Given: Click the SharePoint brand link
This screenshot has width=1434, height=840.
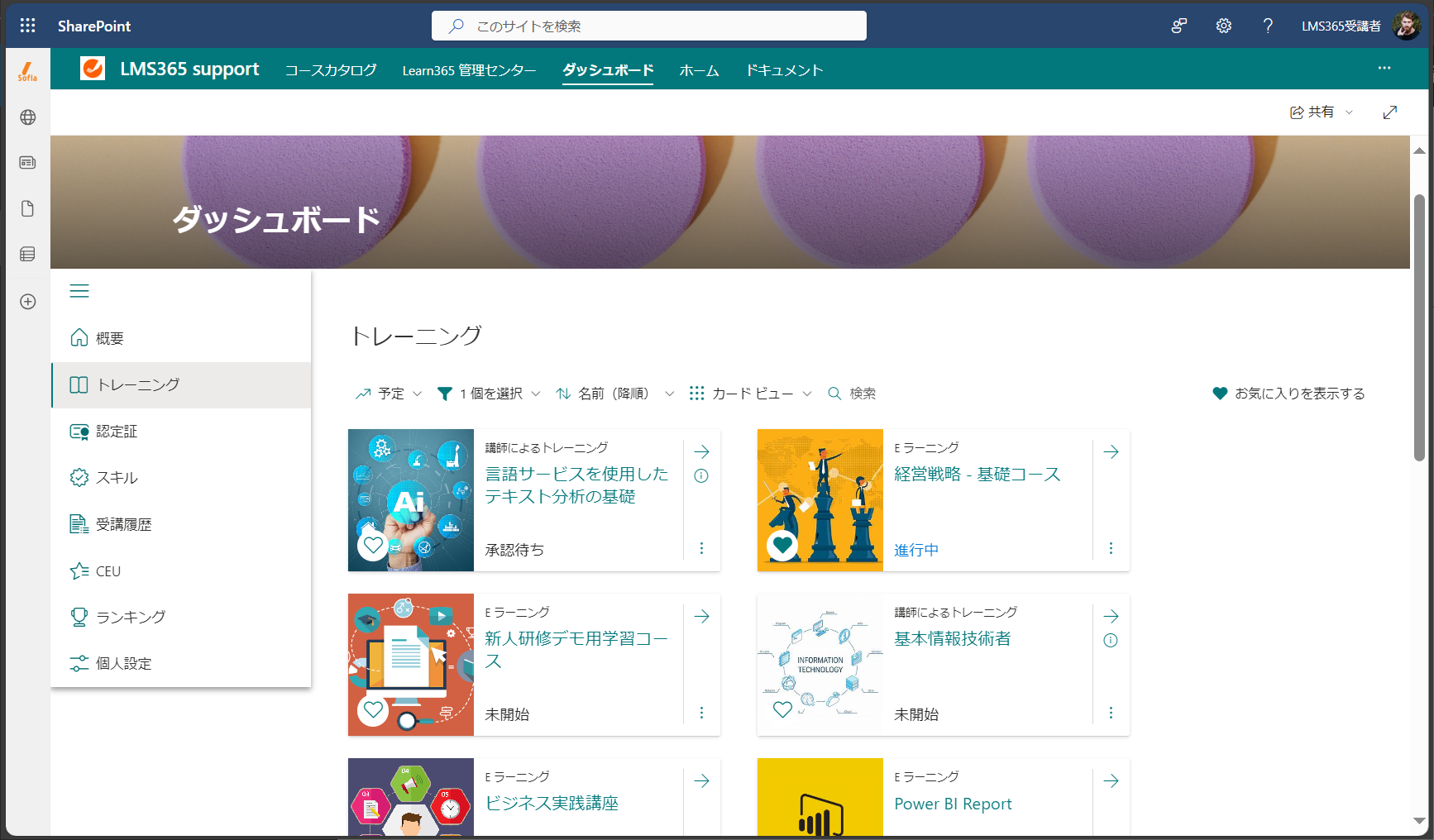Looking at the screenshot, I should pos(94,26).
